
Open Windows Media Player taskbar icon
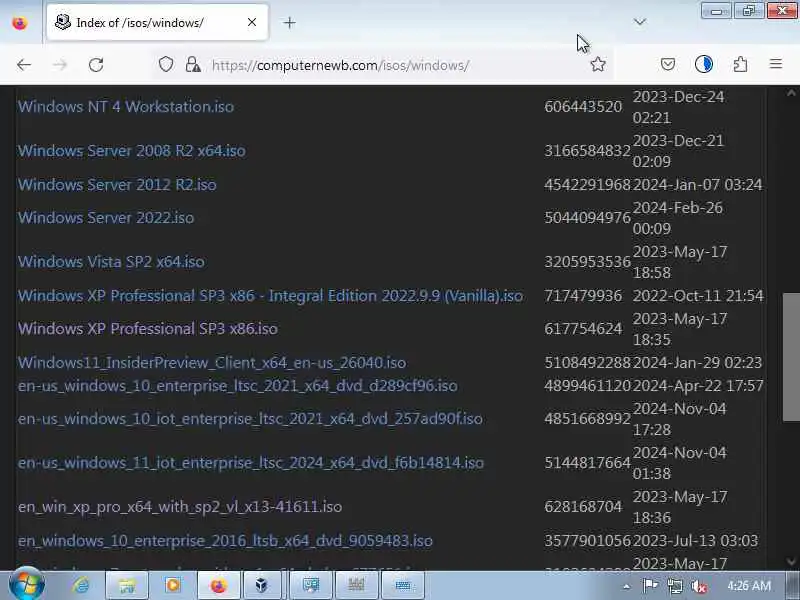tap(172, 585)
